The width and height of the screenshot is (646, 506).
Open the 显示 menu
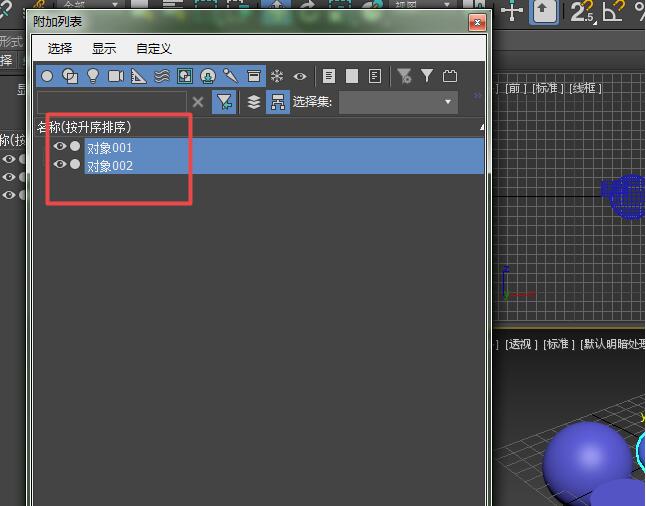[x=104, y=49]
